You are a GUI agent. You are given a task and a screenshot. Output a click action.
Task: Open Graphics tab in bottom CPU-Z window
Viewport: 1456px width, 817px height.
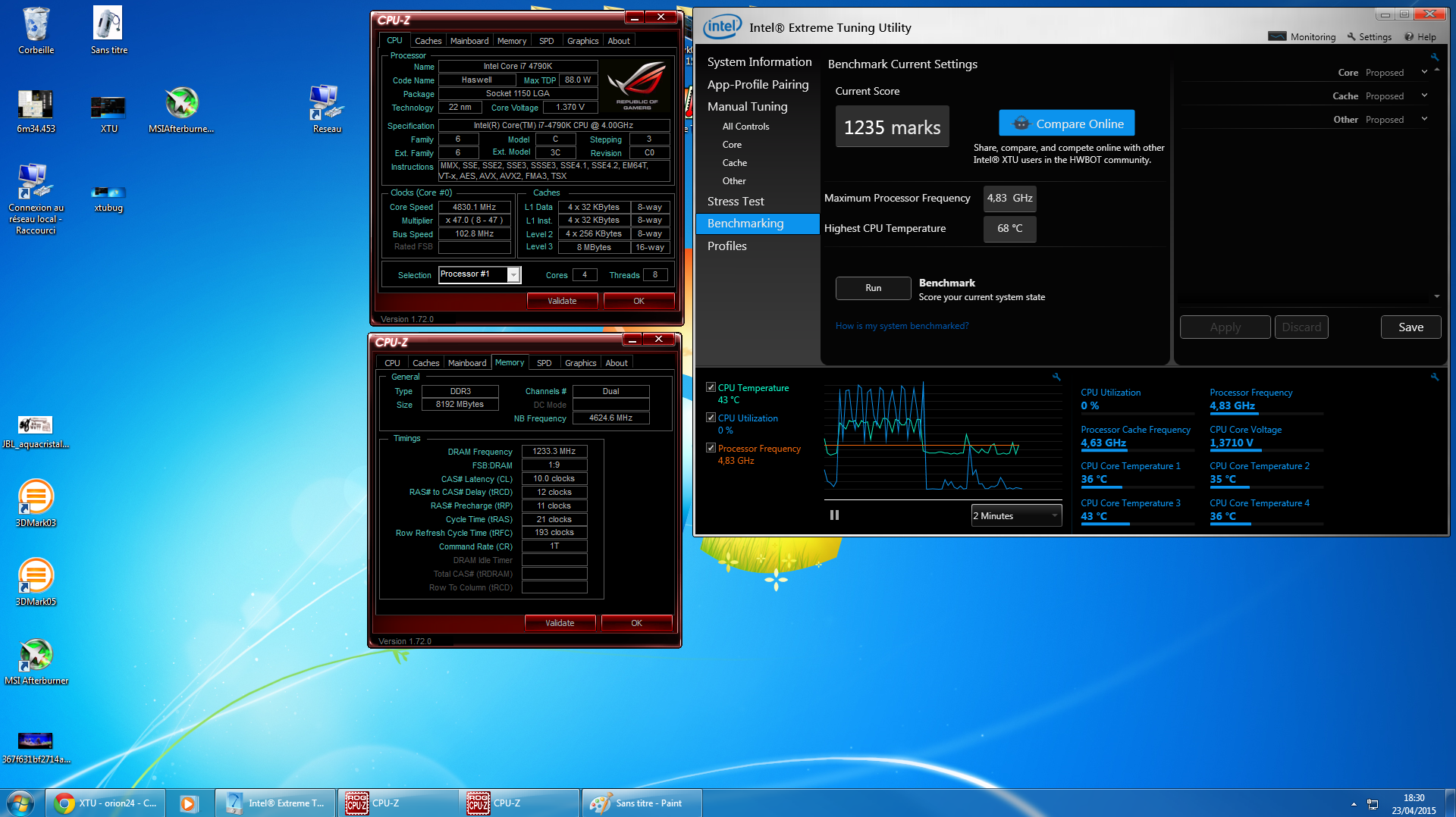click(580, 363)
